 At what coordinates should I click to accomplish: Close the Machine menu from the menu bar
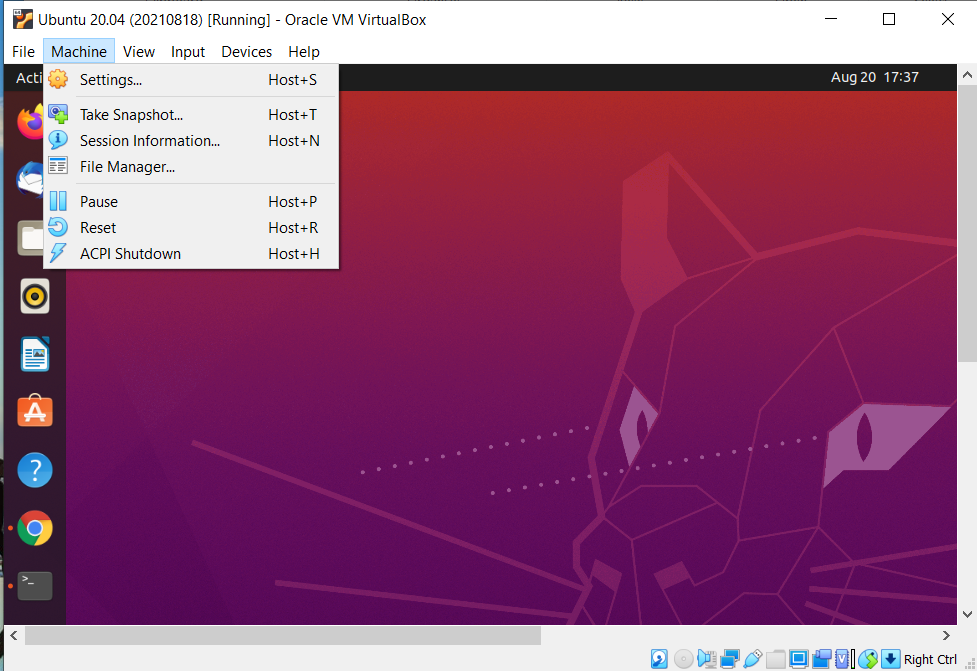[79, 52]
